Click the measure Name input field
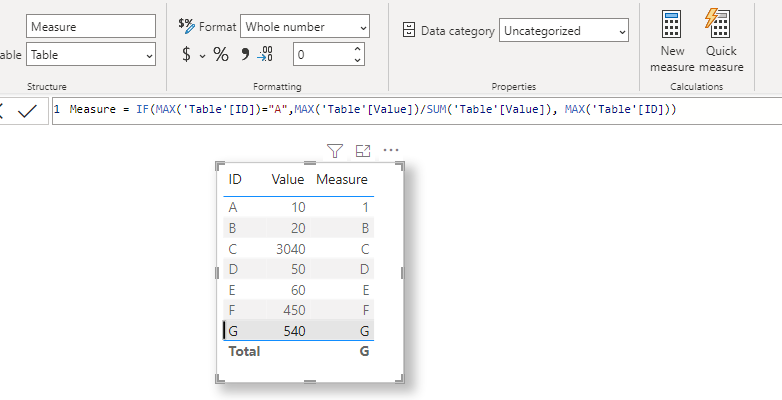 [x=91, y=26]
